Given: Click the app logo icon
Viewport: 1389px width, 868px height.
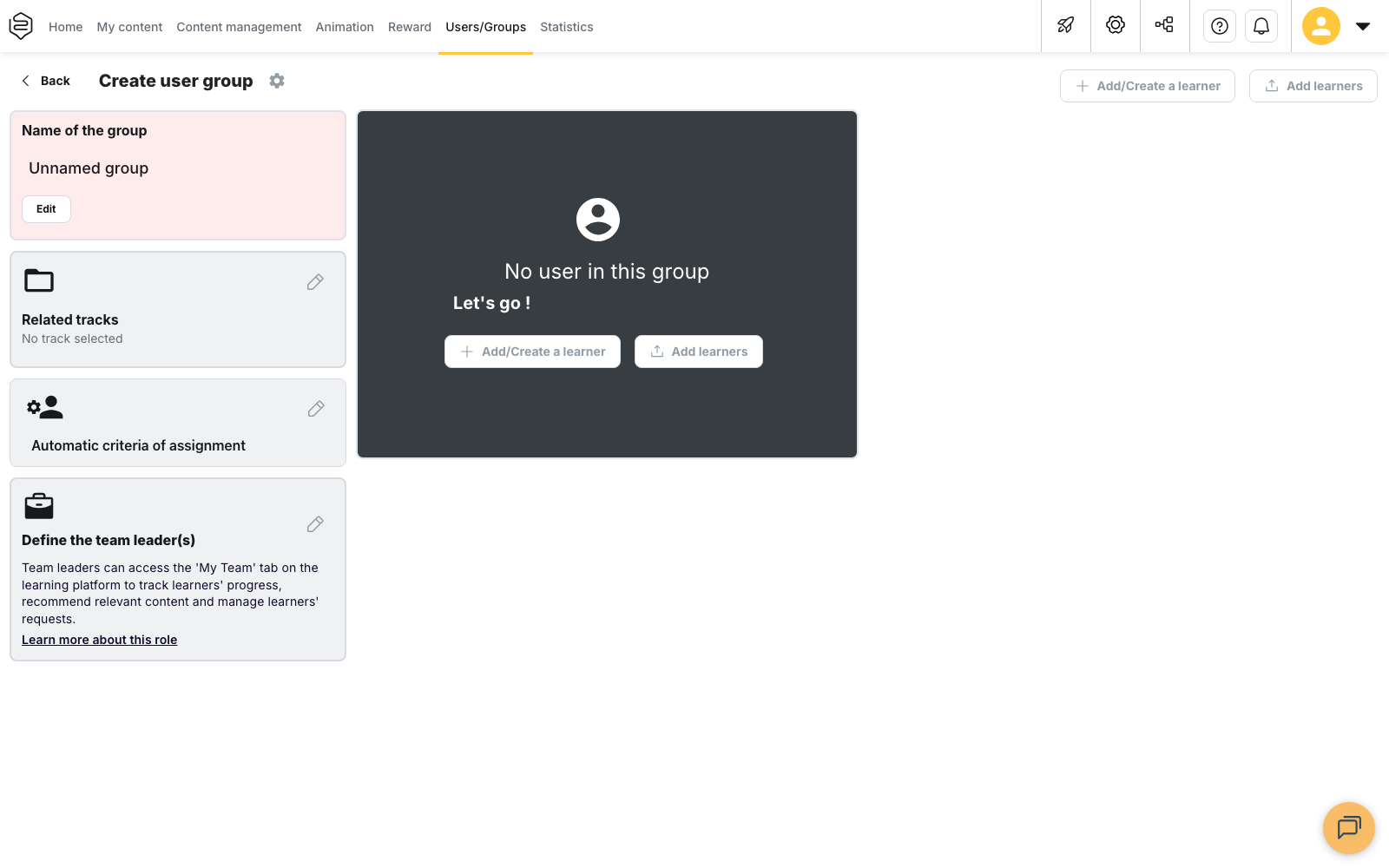Looking at the screenshot, I should 21,26.
